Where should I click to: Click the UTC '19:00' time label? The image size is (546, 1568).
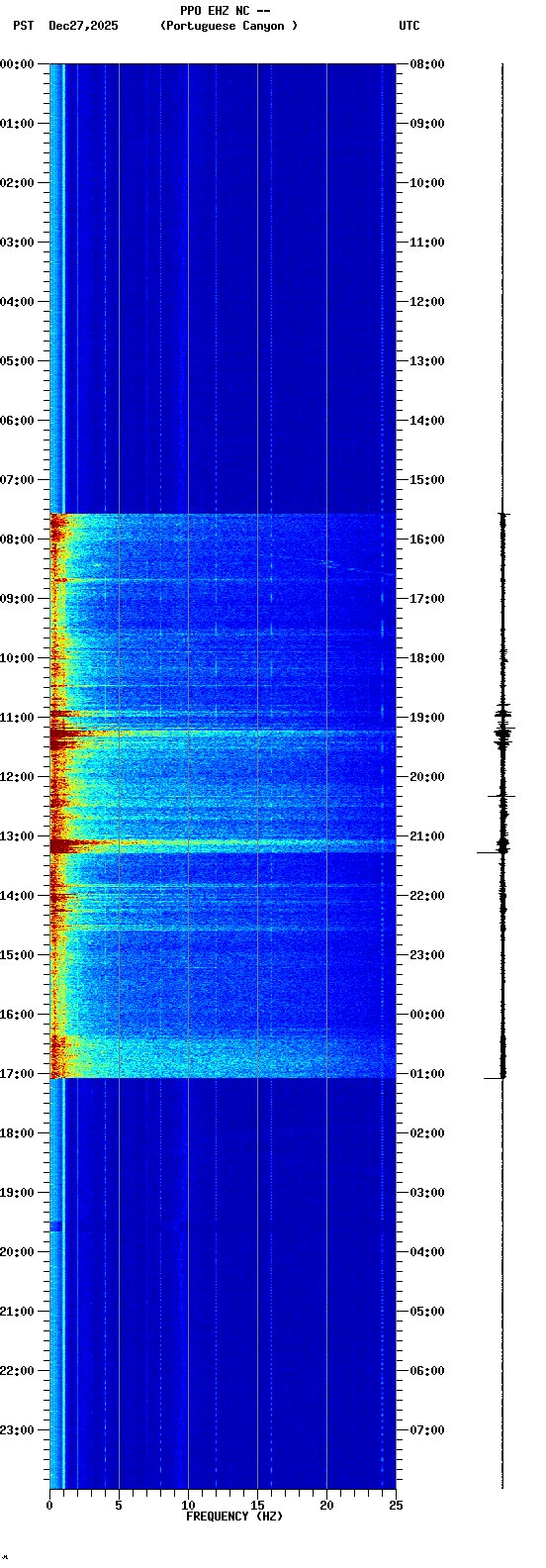427,718
